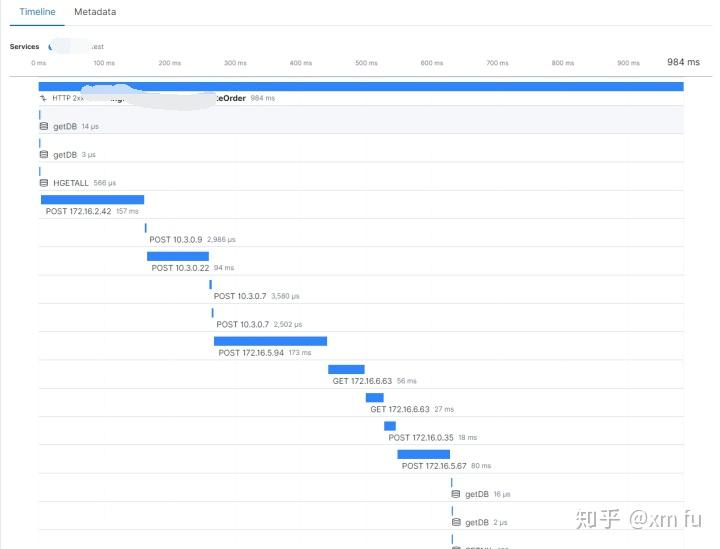720x549 pixels.
Task: Select the POST 172.16.0.35 18 ms bar
Action: [x=390, y=426]
